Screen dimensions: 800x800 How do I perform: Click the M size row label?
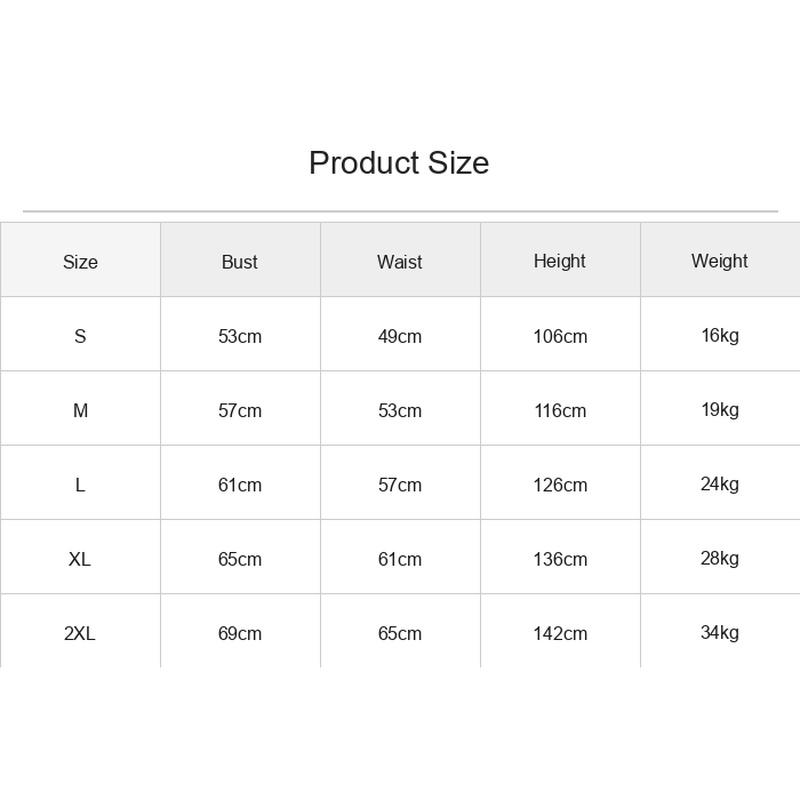80,410
